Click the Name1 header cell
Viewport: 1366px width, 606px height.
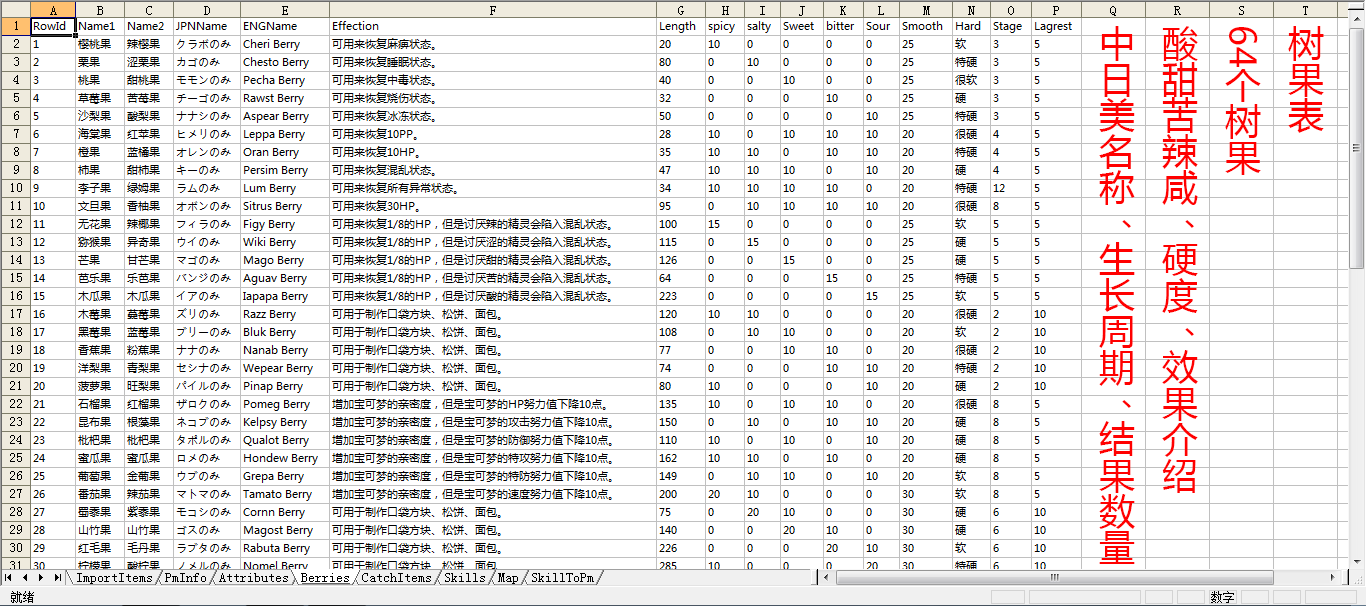[99, 26]
